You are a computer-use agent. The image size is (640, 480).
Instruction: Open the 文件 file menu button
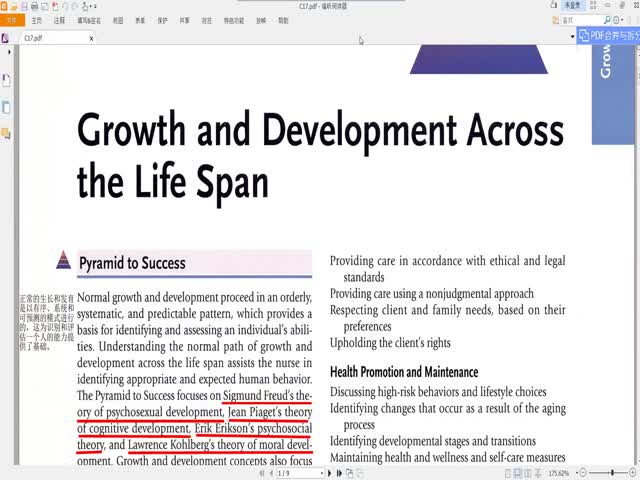[11, 19]
